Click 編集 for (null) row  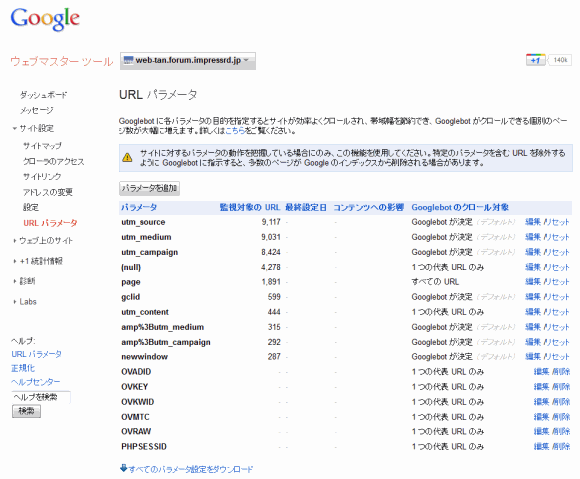point(533,267)
